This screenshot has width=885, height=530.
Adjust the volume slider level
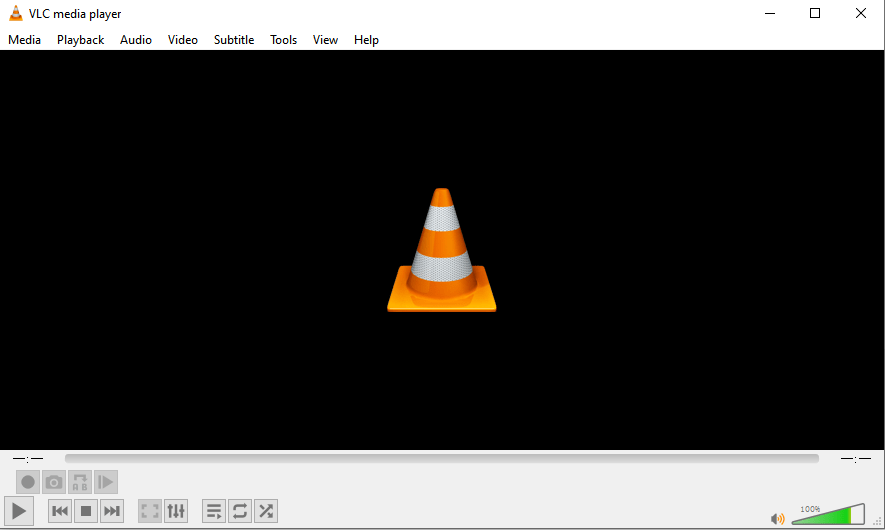[828, 516]
